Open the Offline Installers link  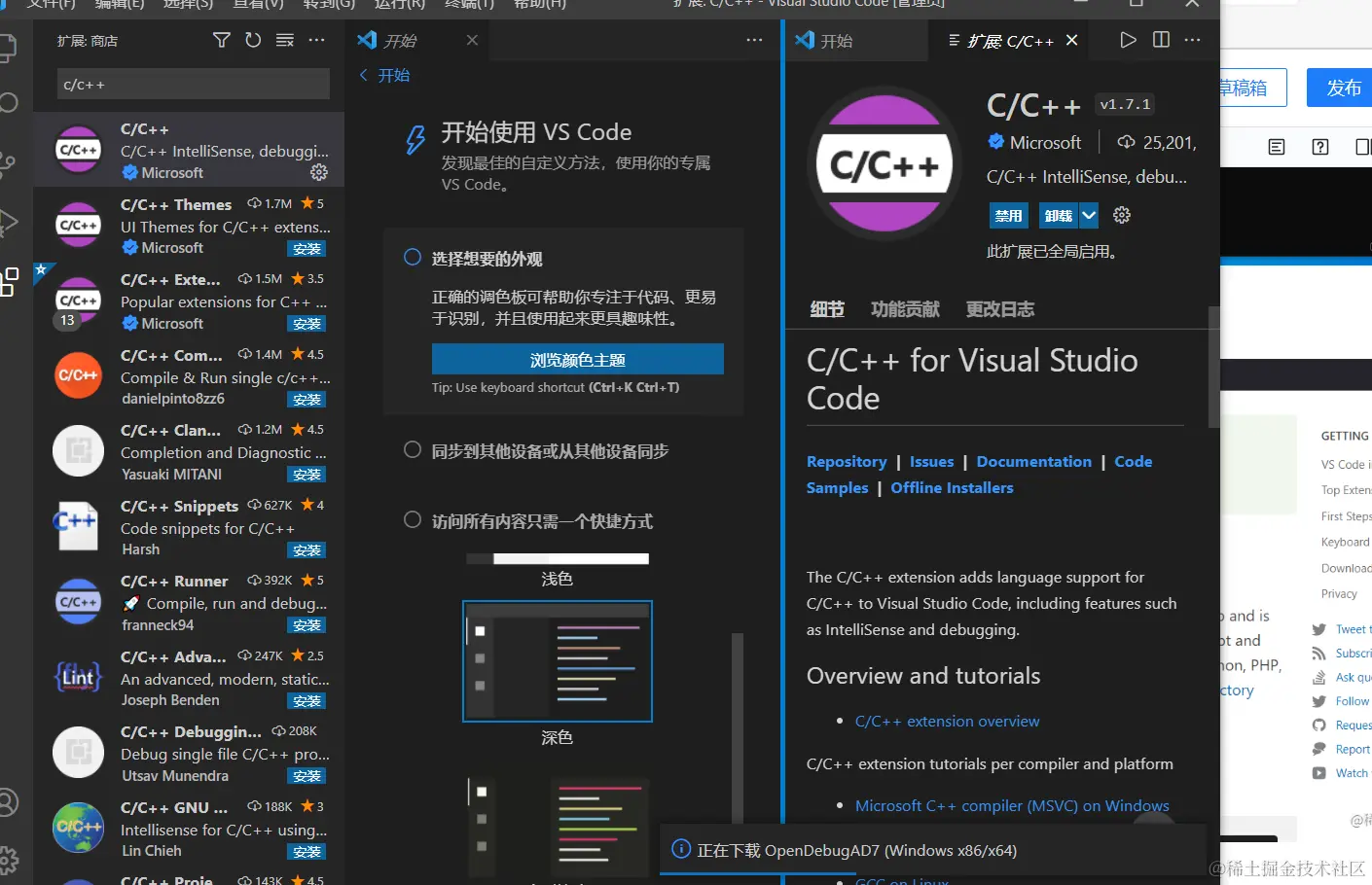tap(952, 487)
